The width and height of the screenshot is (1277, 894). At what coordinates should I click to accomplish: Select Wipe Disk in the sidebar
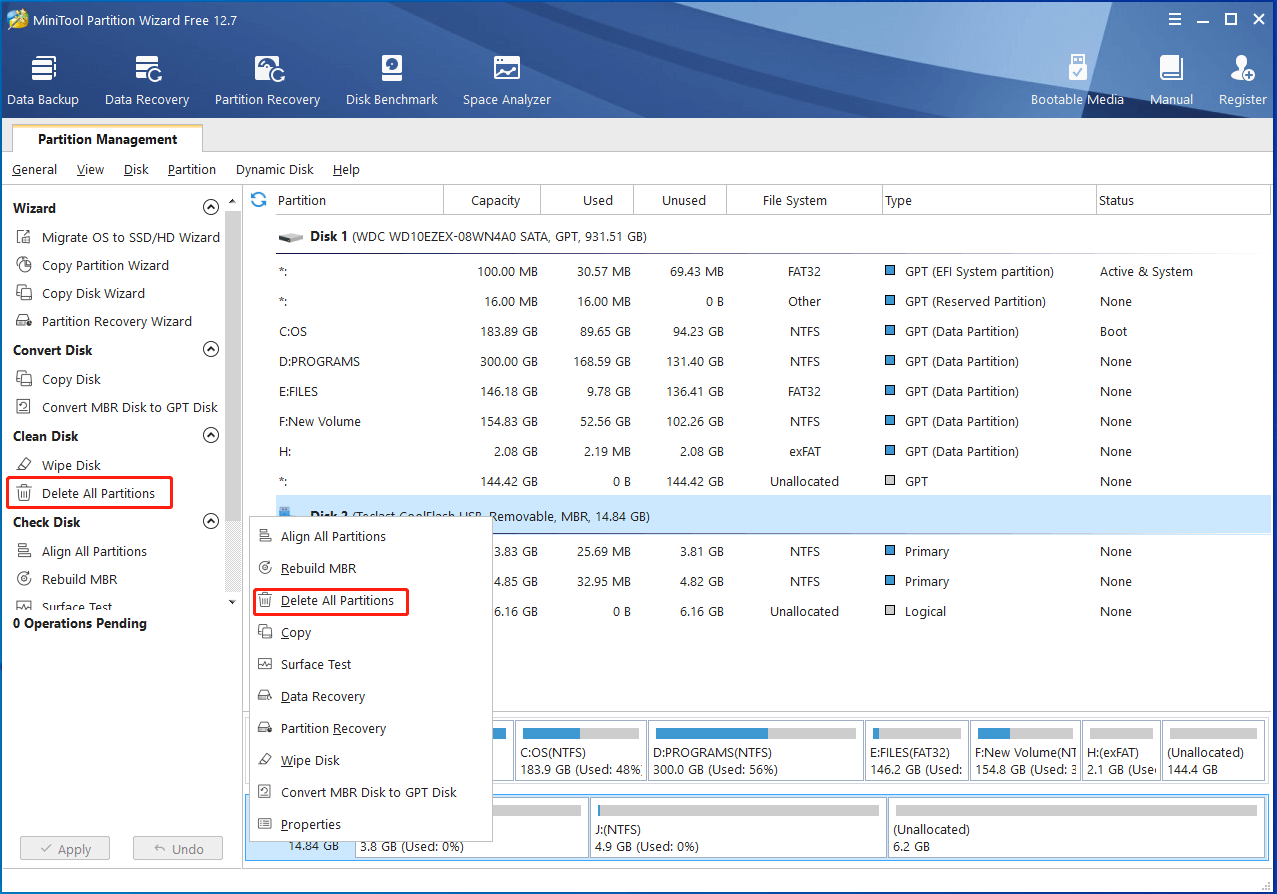tap(59, 465)
